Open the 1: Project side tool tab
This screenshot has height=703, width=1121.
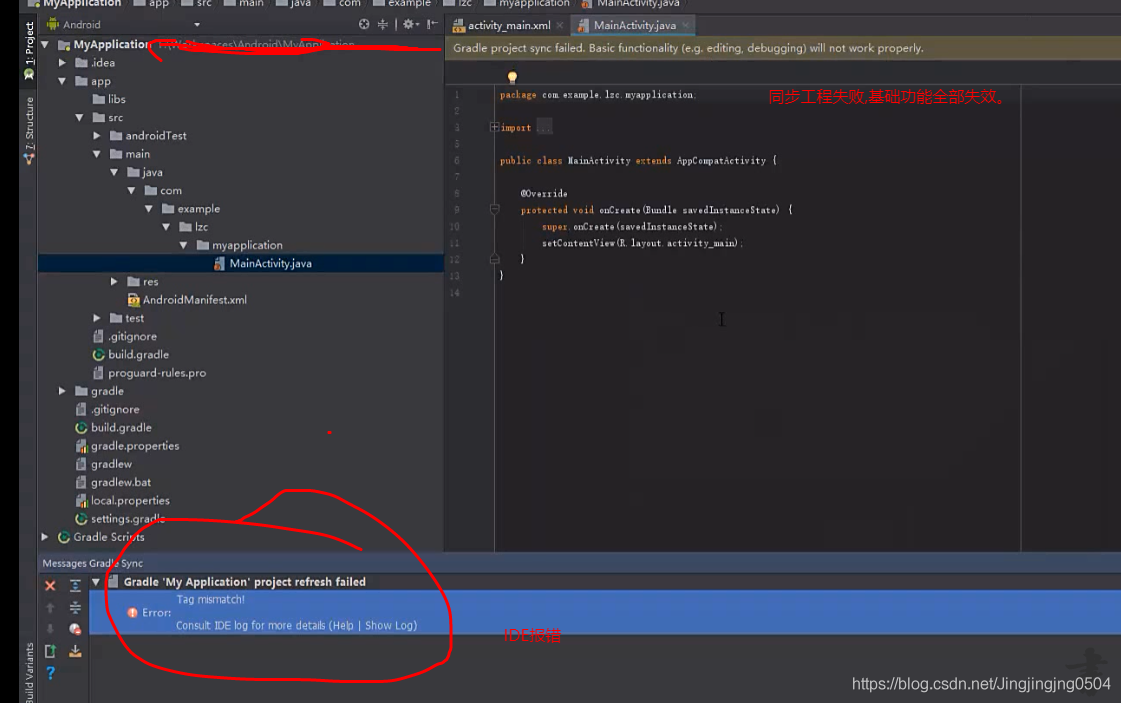[x=29, y=49]
